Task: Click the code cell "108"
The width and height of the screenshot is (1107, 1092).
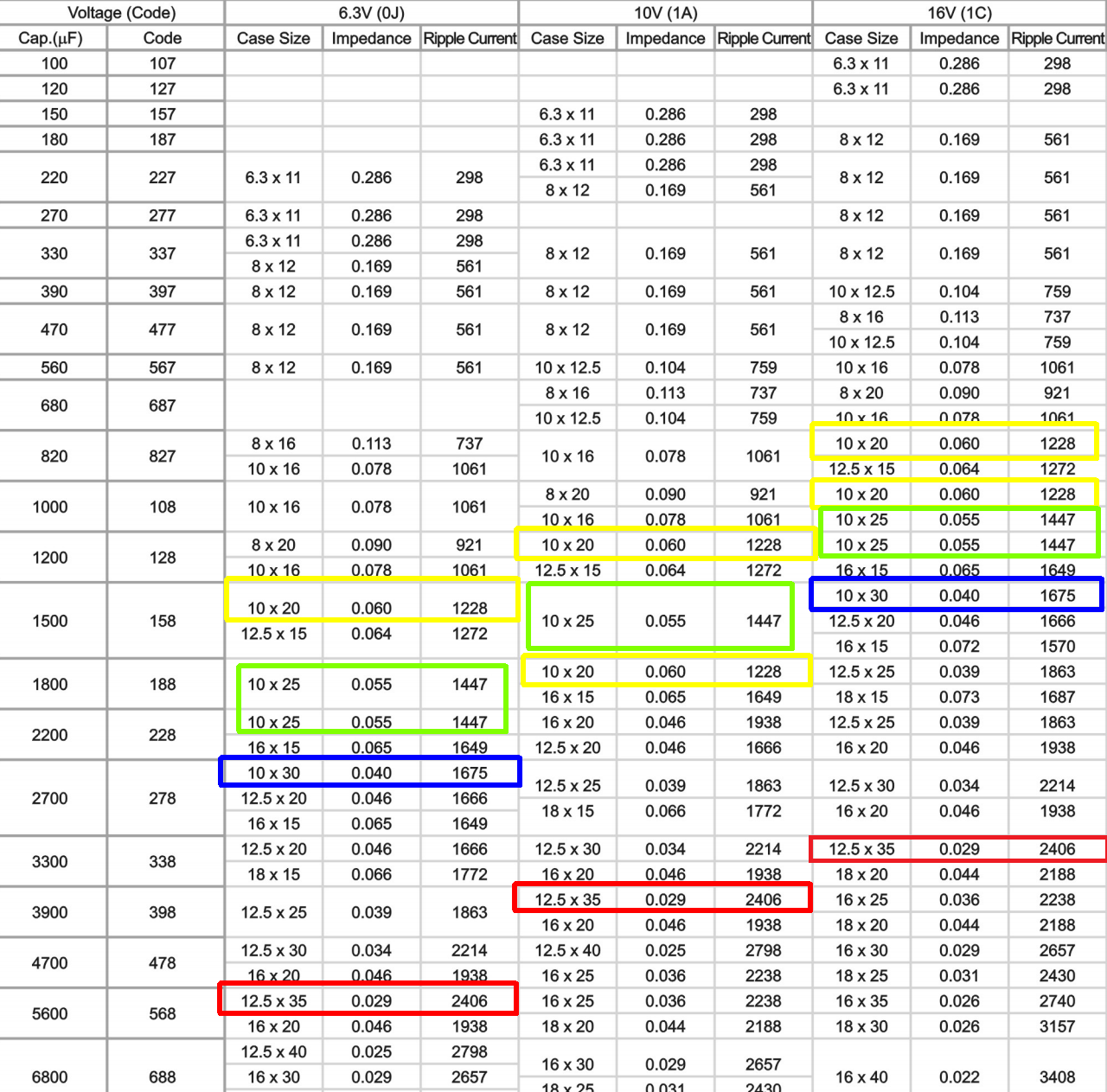Action: [163, 507]
